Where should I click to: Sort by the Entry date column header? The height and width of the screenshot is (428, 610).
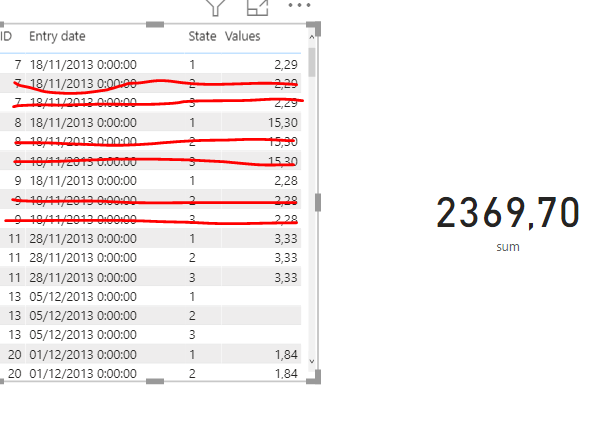point(57,36)
